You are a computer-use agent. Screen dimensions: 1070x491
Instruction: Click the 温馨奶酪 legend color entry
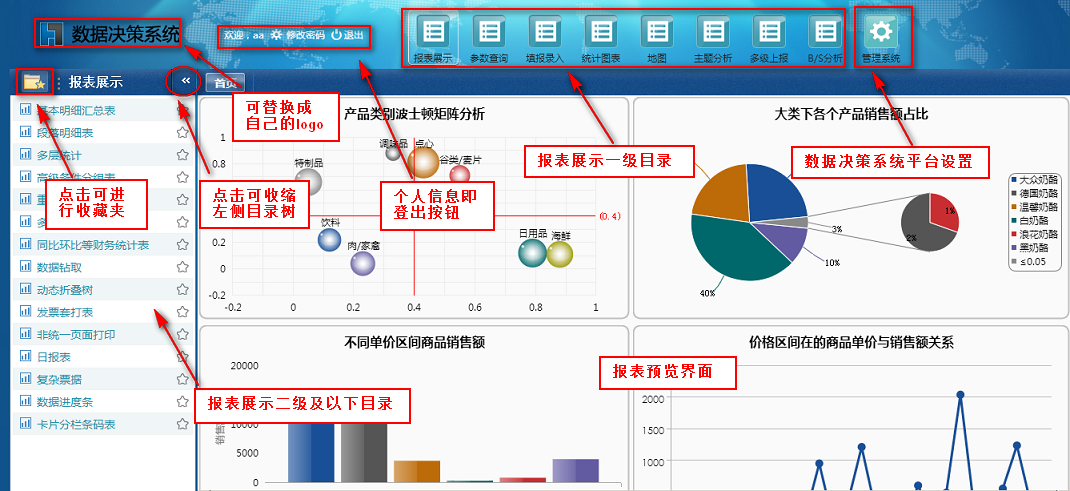1015,207
